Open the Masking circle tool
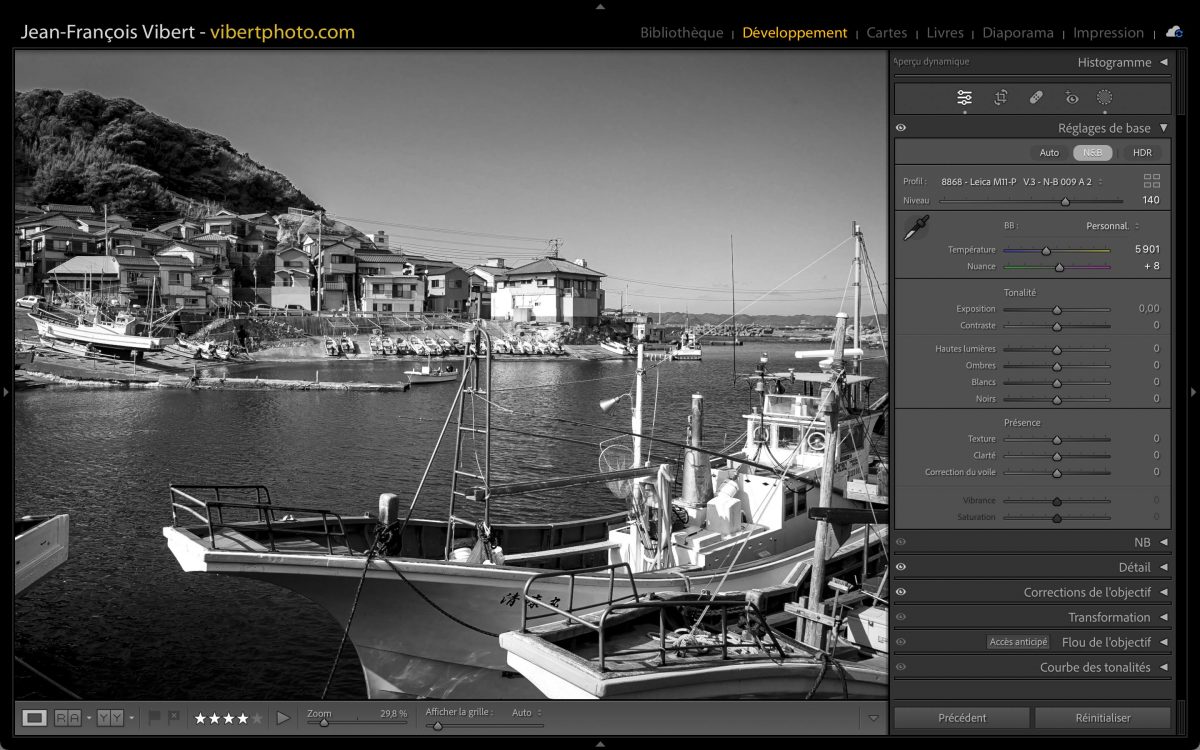 [x=1104, y=97]
